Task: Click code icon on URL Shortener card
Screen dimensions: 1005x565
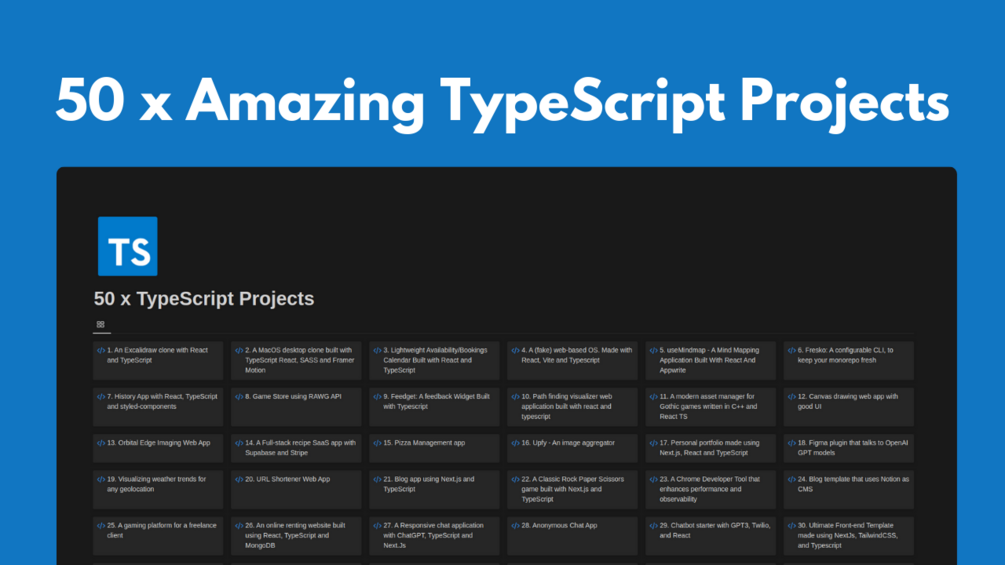Action: pyautogui.click(x=239, y=479)
